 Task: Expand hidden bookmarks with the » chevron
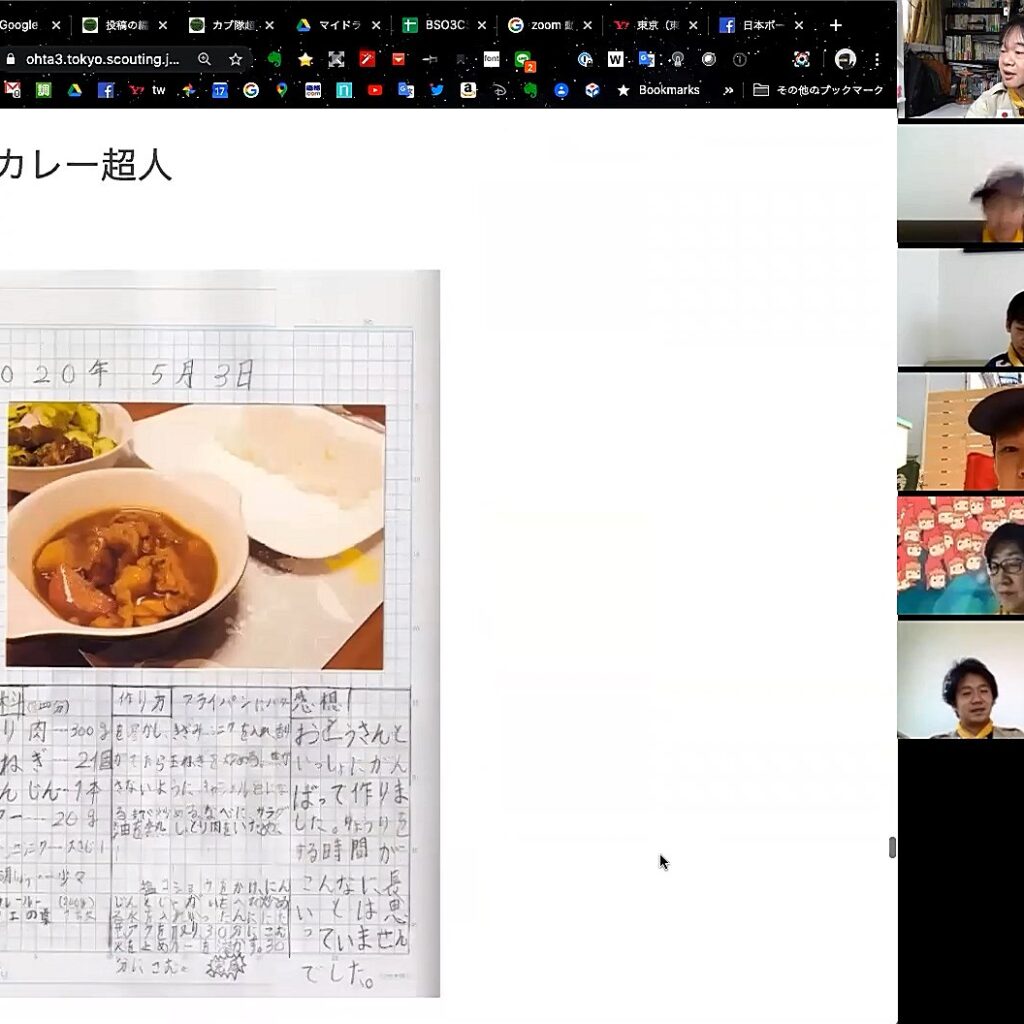728,90
